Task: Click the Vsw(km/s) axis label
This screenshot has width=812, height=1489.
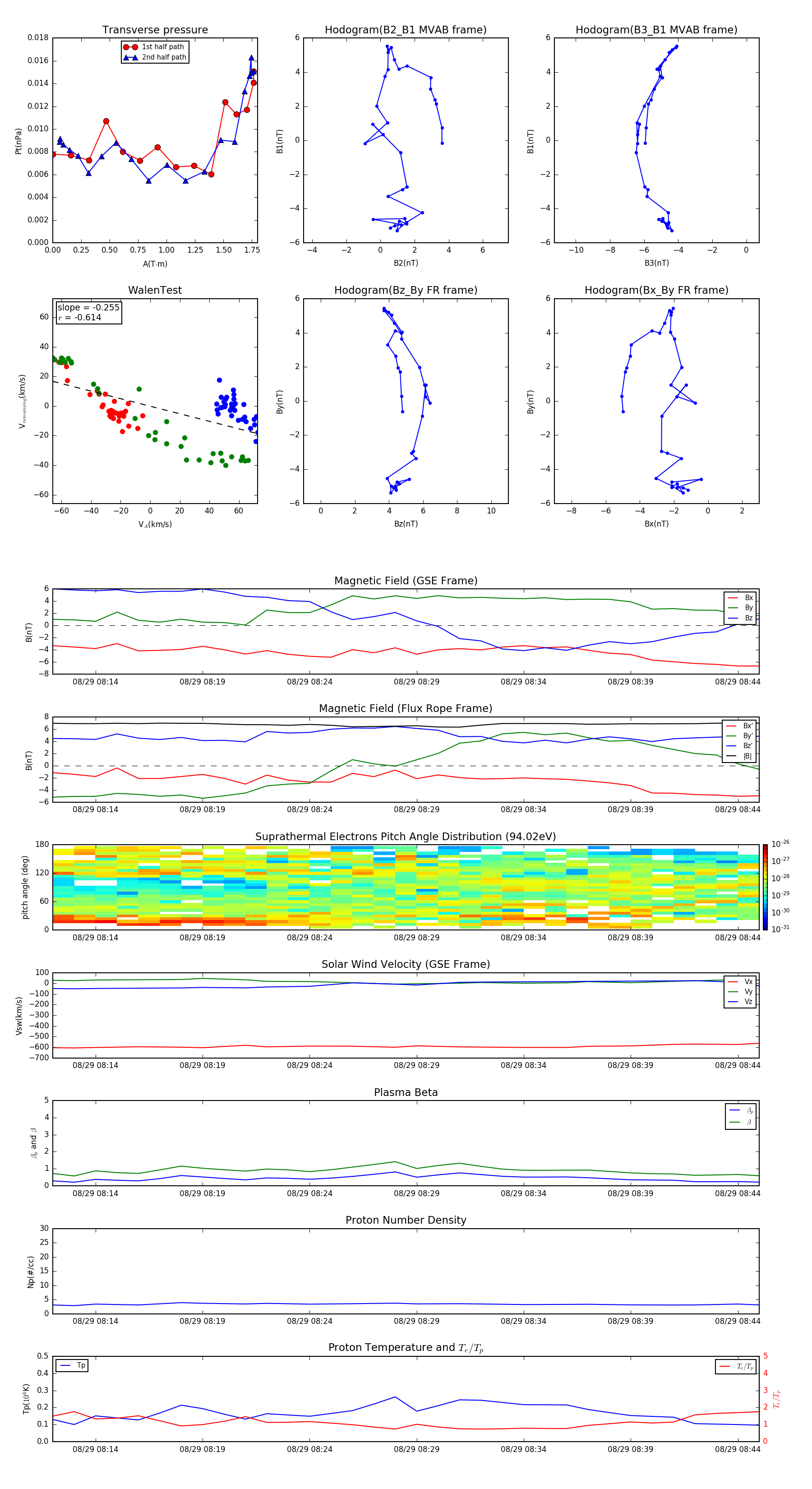Action: tap(18, 1016)
